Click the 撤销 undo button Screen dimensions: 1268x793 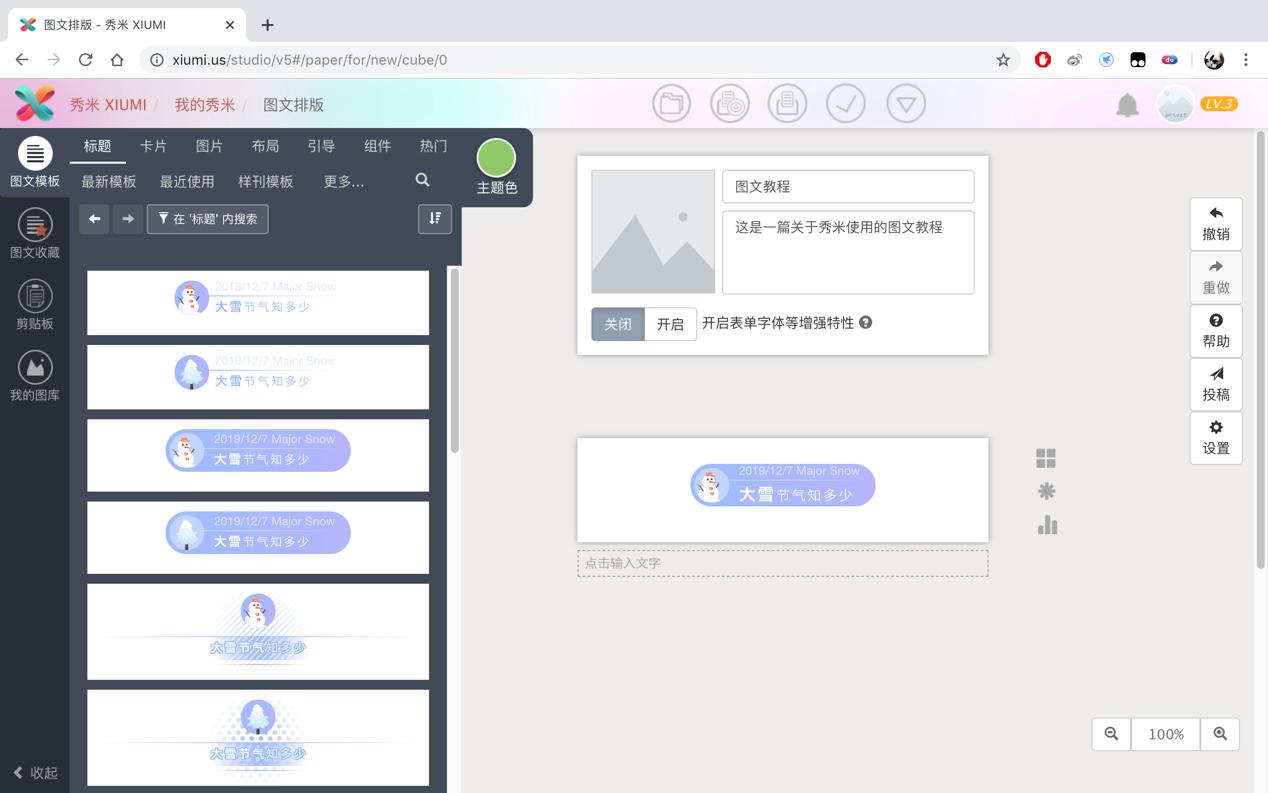coord(1216,224)
